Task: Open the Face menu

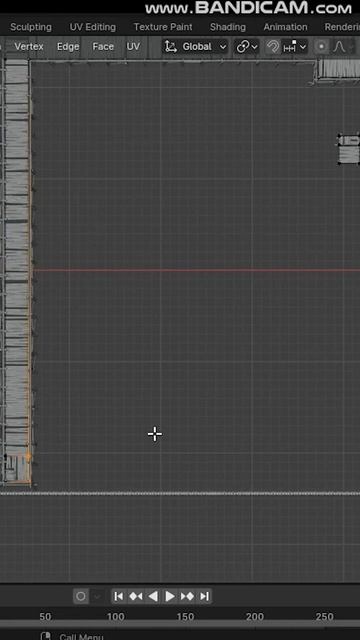Action: point(103,47)
